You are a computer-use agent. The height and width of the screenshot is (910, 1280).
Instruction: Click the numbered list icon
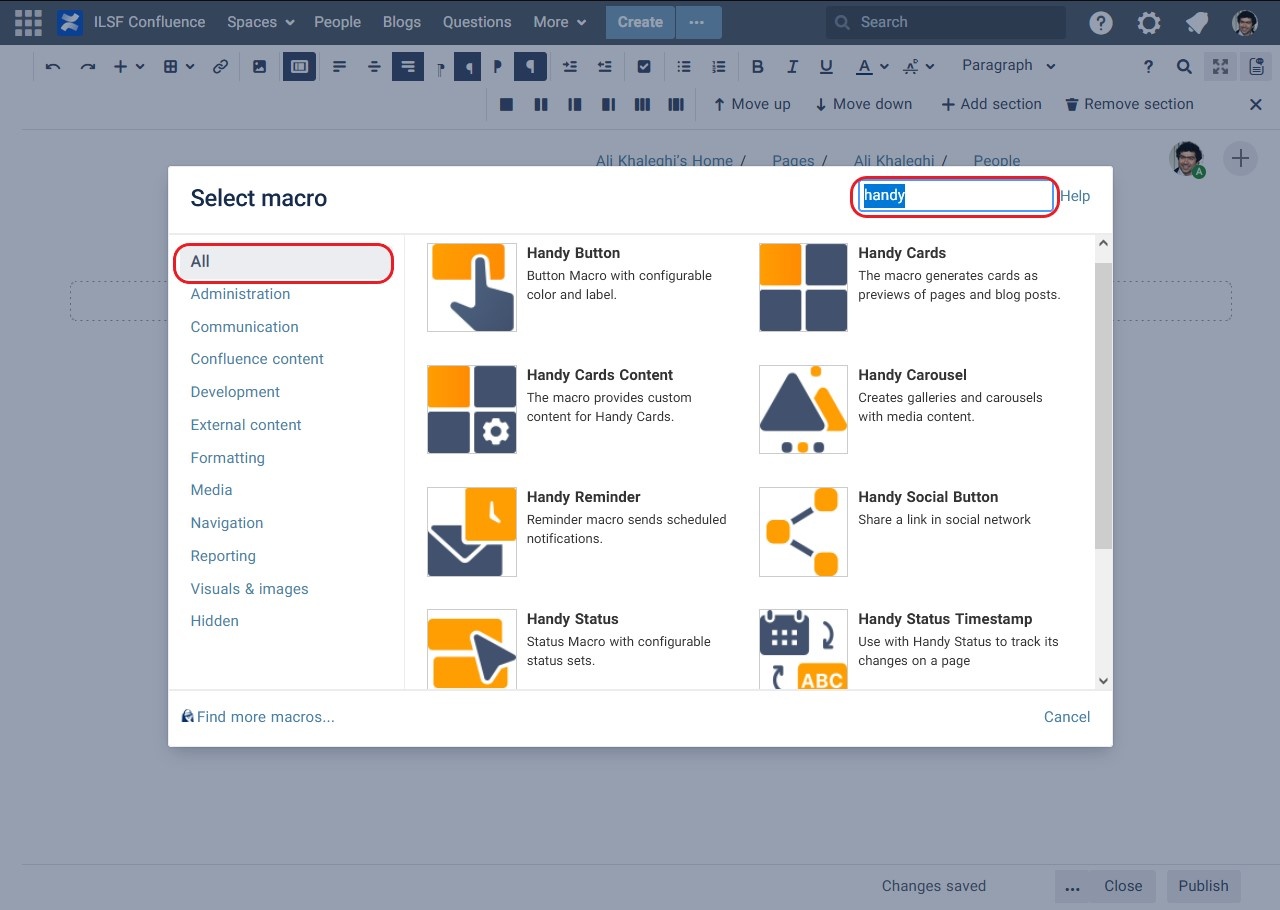click(x=718, y=66)
